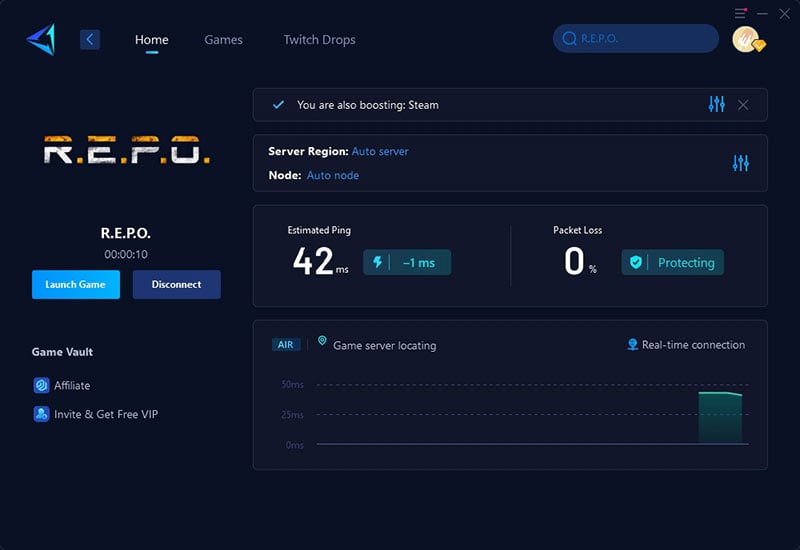Click the 00:00:10 connection timer
Screen dimensions: 800x550
(x=126, y=254)
